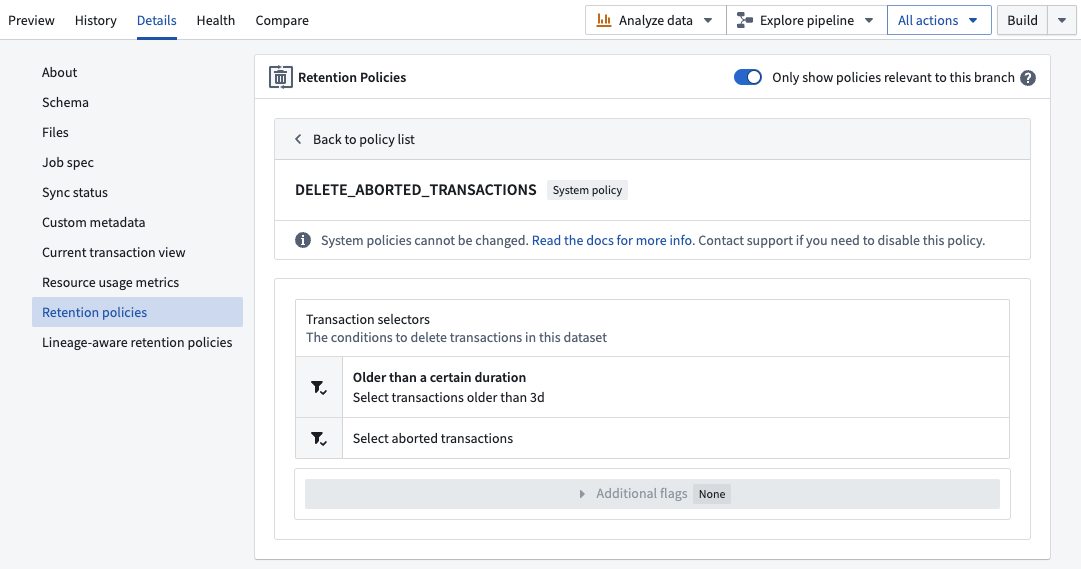Click Read the docs for more info link

coord(613,240)
